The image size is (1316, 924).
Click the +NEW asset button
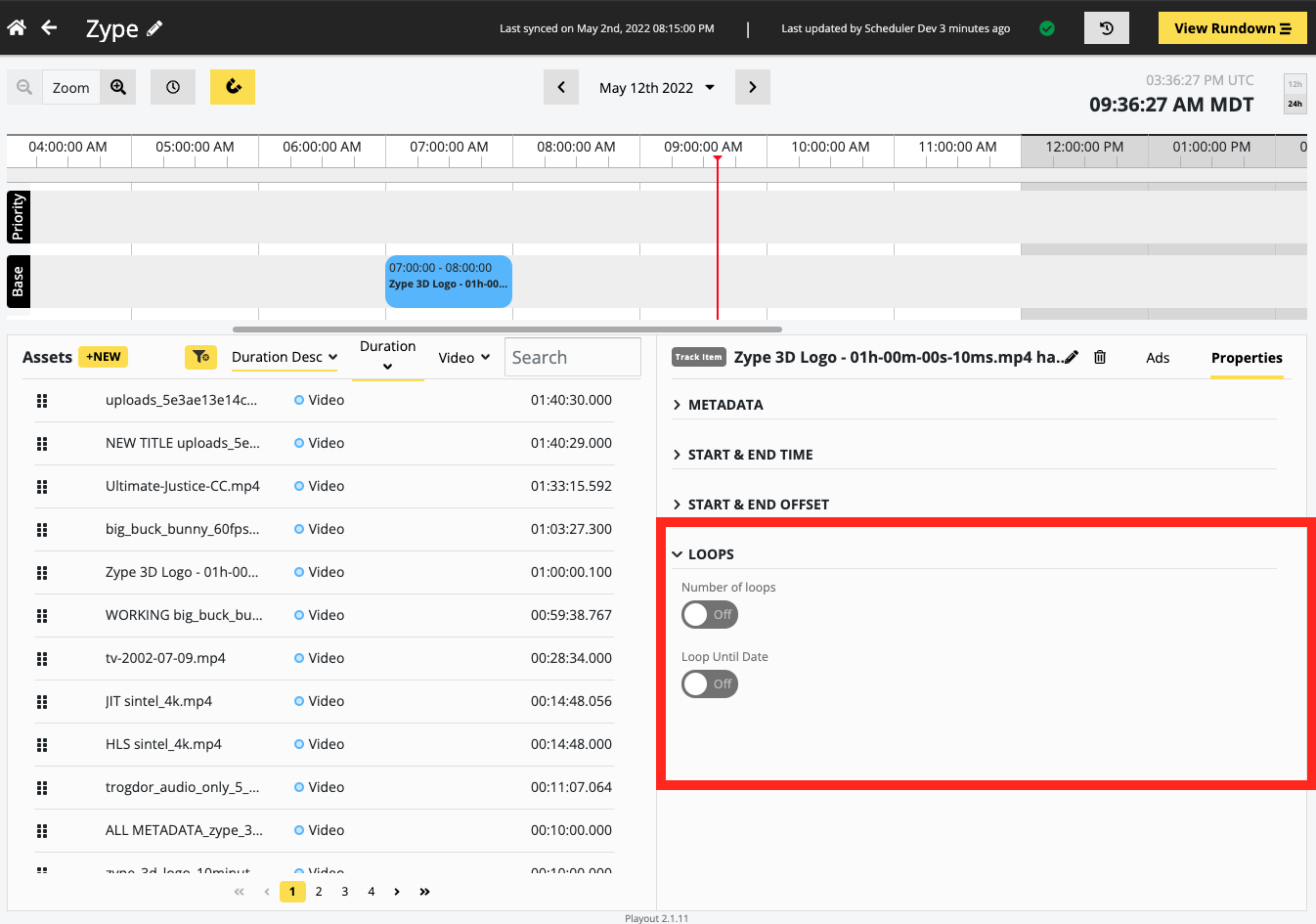click(x=104, y=357)
